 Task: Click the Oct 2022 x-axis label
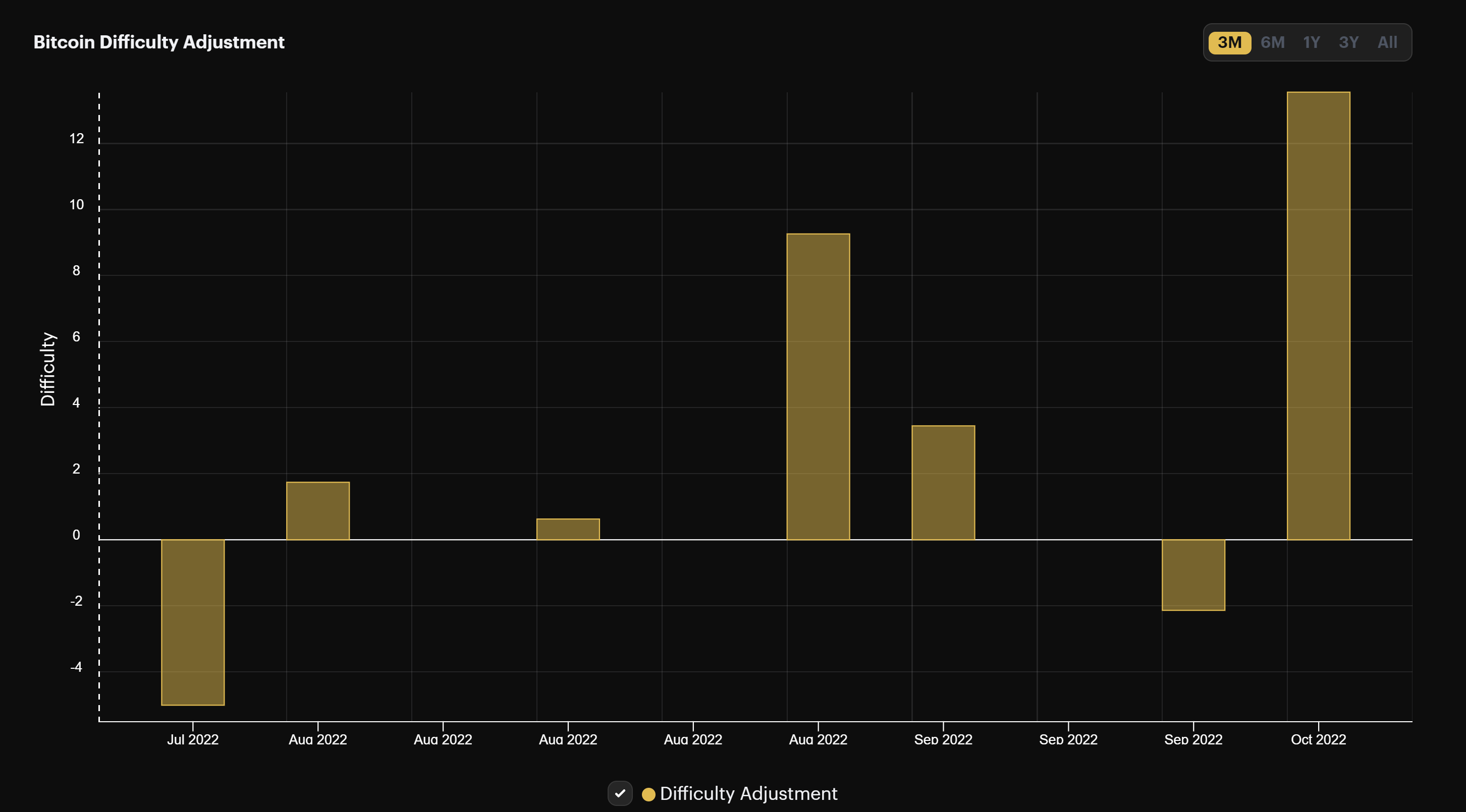[1319, 739]
